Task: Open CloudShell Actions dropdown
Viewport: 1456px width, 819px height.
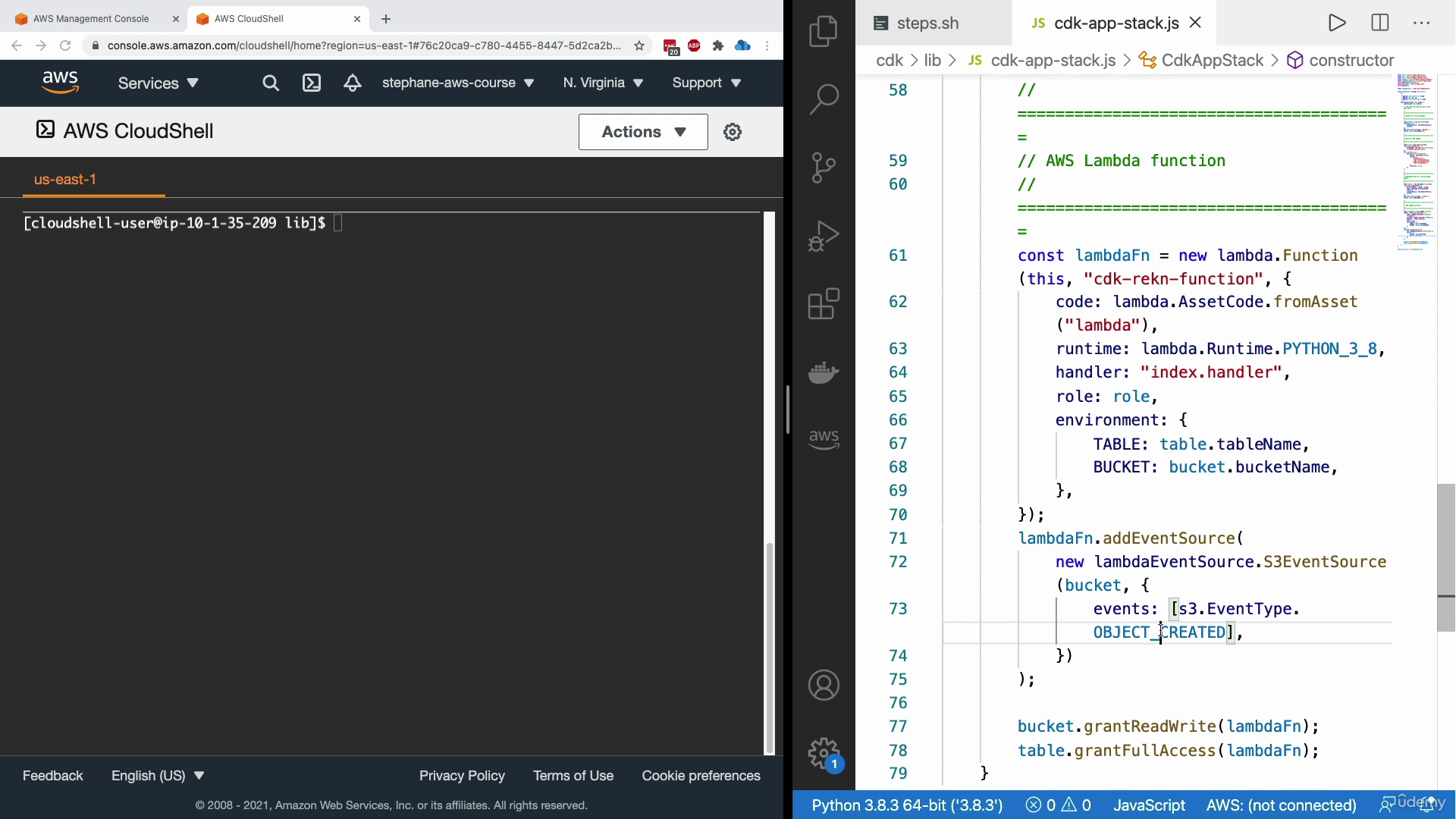Action: (x=643, y=132)
